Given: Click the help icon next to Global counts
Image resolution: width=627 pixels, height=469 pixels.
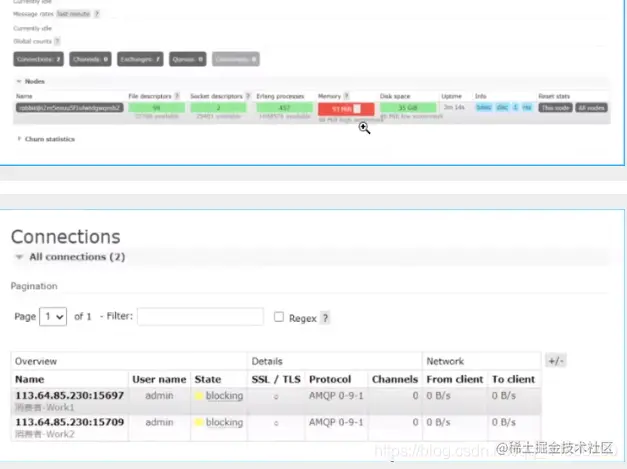Looking at the screenshot, I should click(57, 41).
